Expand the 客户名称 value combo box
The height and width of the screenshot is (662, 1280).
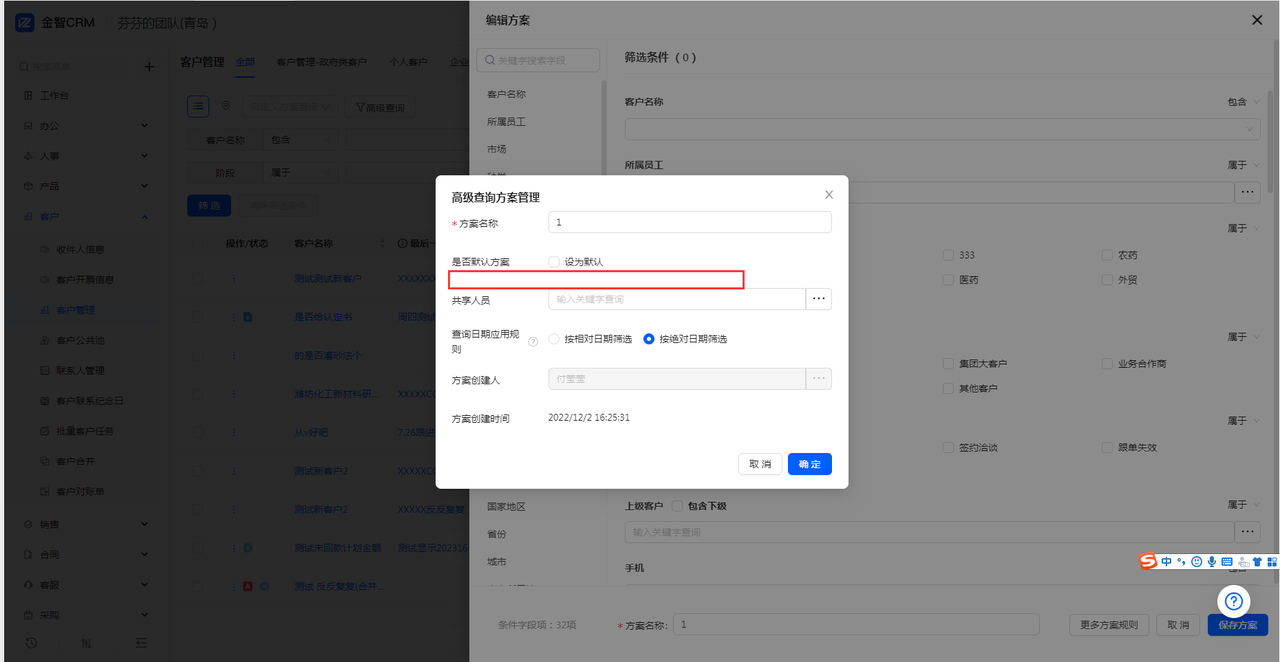941,129
